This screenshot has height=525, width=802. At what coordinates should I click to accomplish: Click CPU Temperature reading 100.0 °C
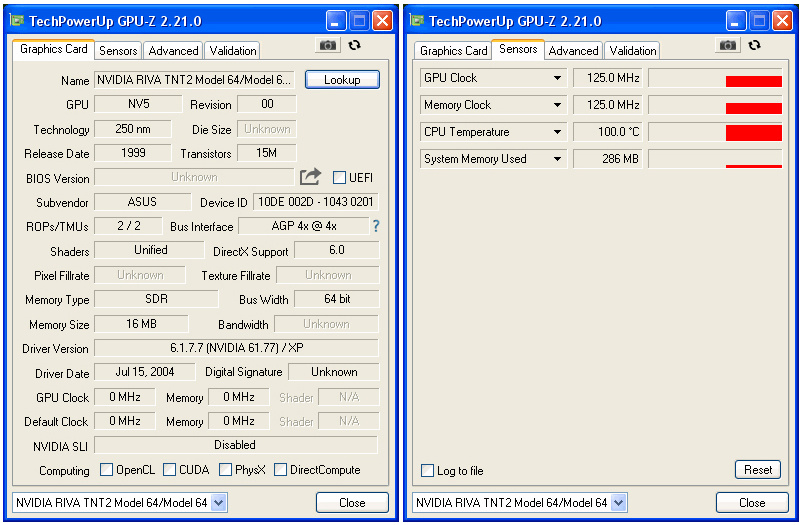(608, 132)
